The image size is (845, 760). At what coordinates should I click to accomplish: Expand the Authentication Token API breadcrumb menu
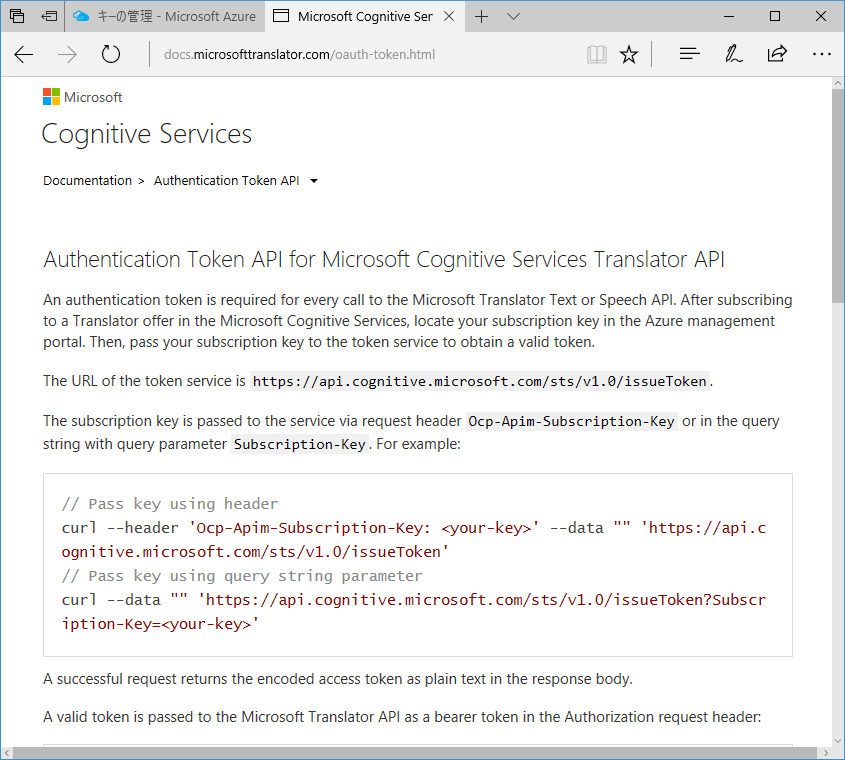tap(313, 181)
